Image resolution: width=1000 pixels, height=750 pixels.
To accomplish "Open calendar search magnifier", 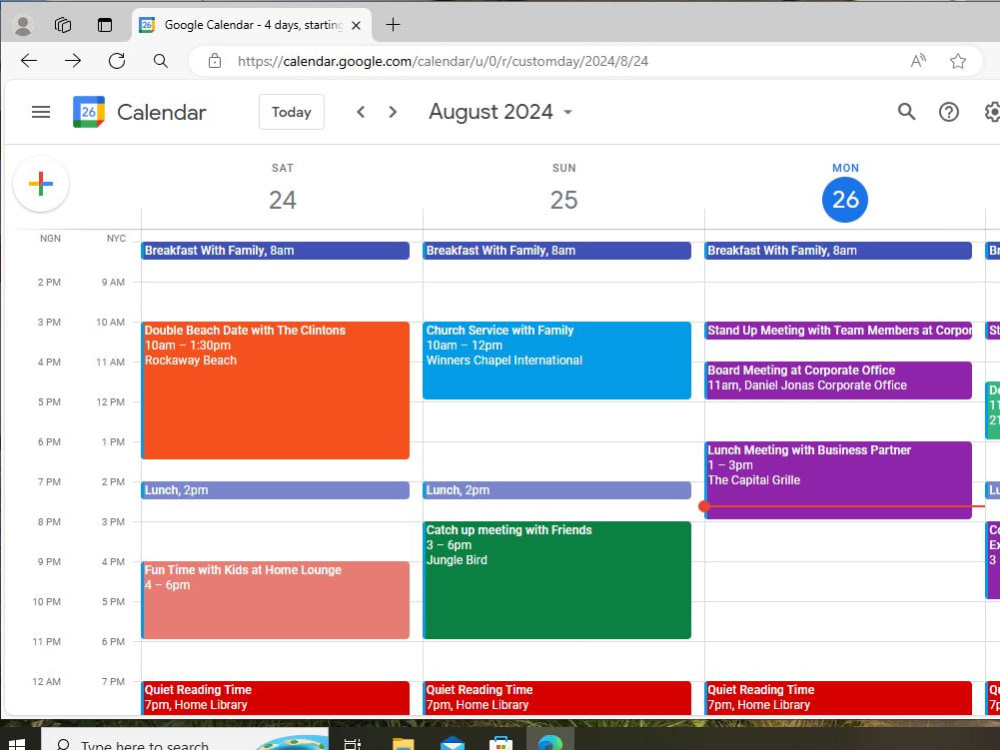I will click(x=906, y=112).
